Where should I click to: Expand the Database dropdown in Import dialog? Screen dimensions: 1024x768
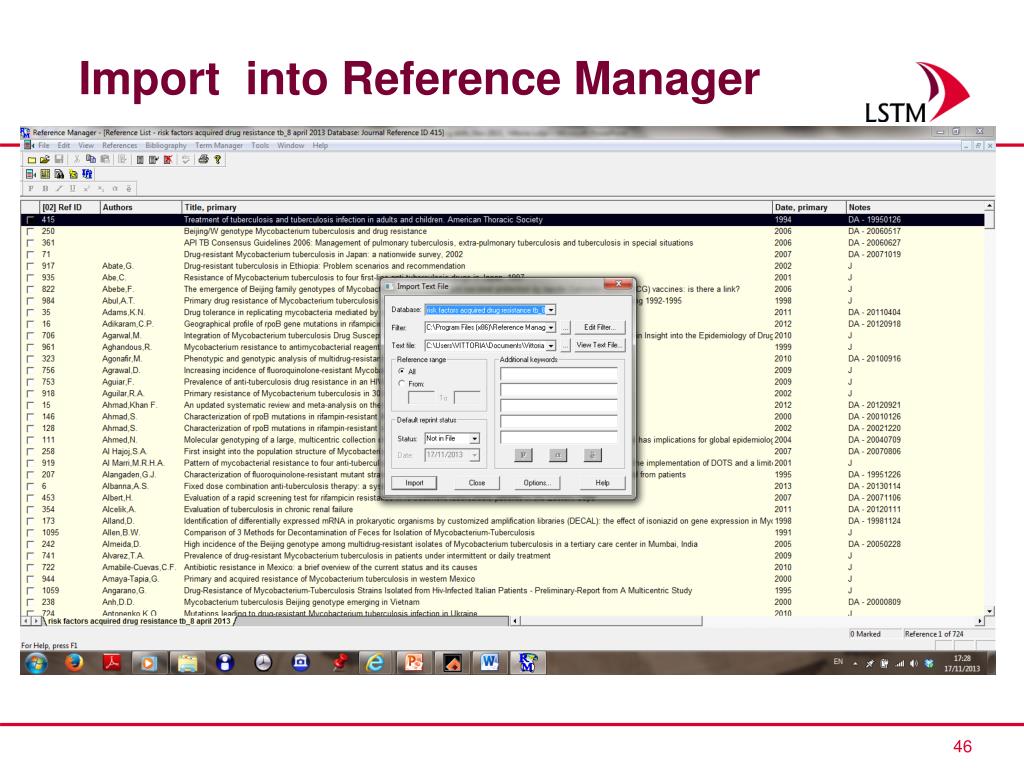(551, 310)
